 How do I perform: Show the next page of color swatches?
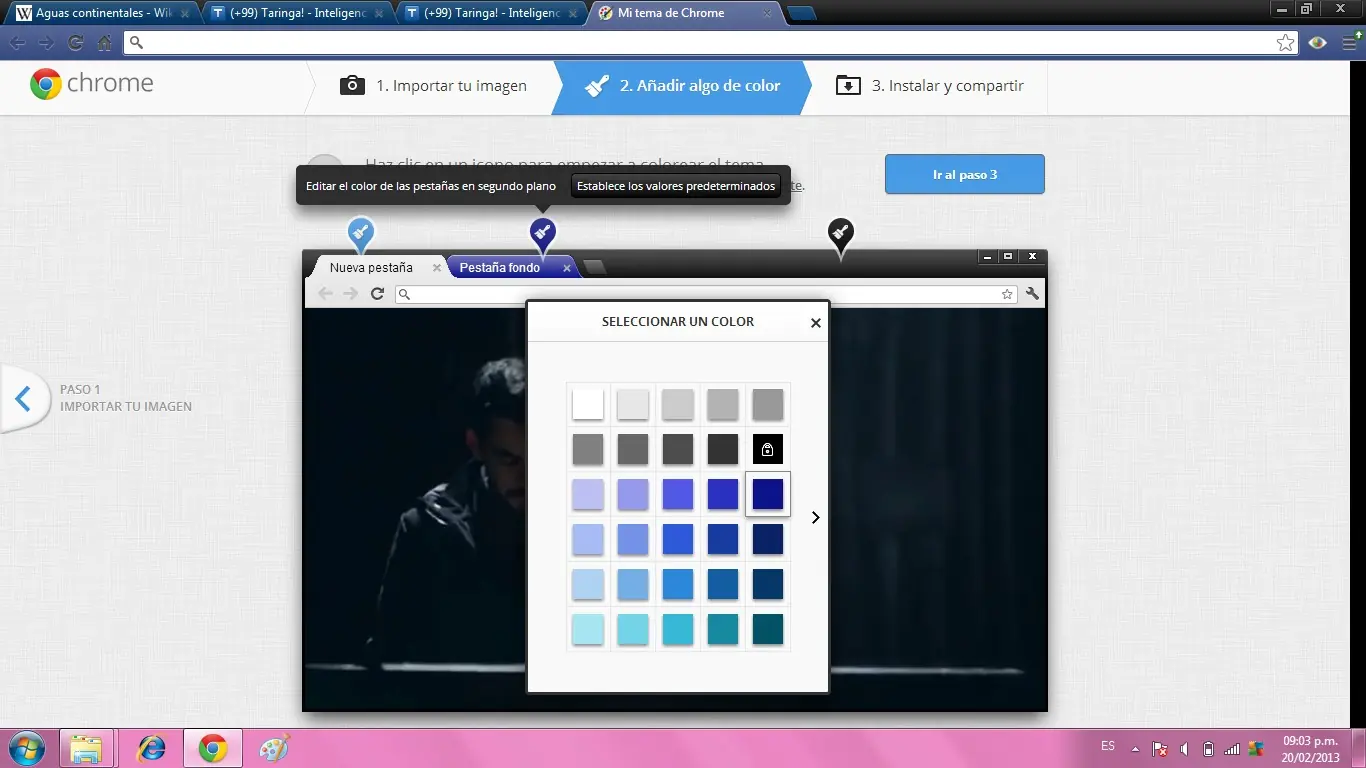tap(816, 518)
